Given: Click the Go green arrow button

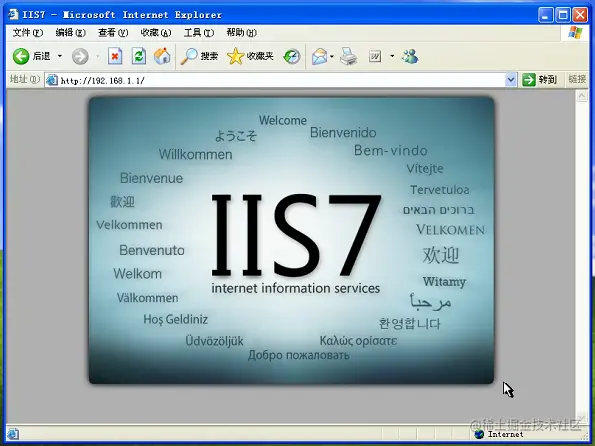Looking at the screenshot, I should 529,80.
